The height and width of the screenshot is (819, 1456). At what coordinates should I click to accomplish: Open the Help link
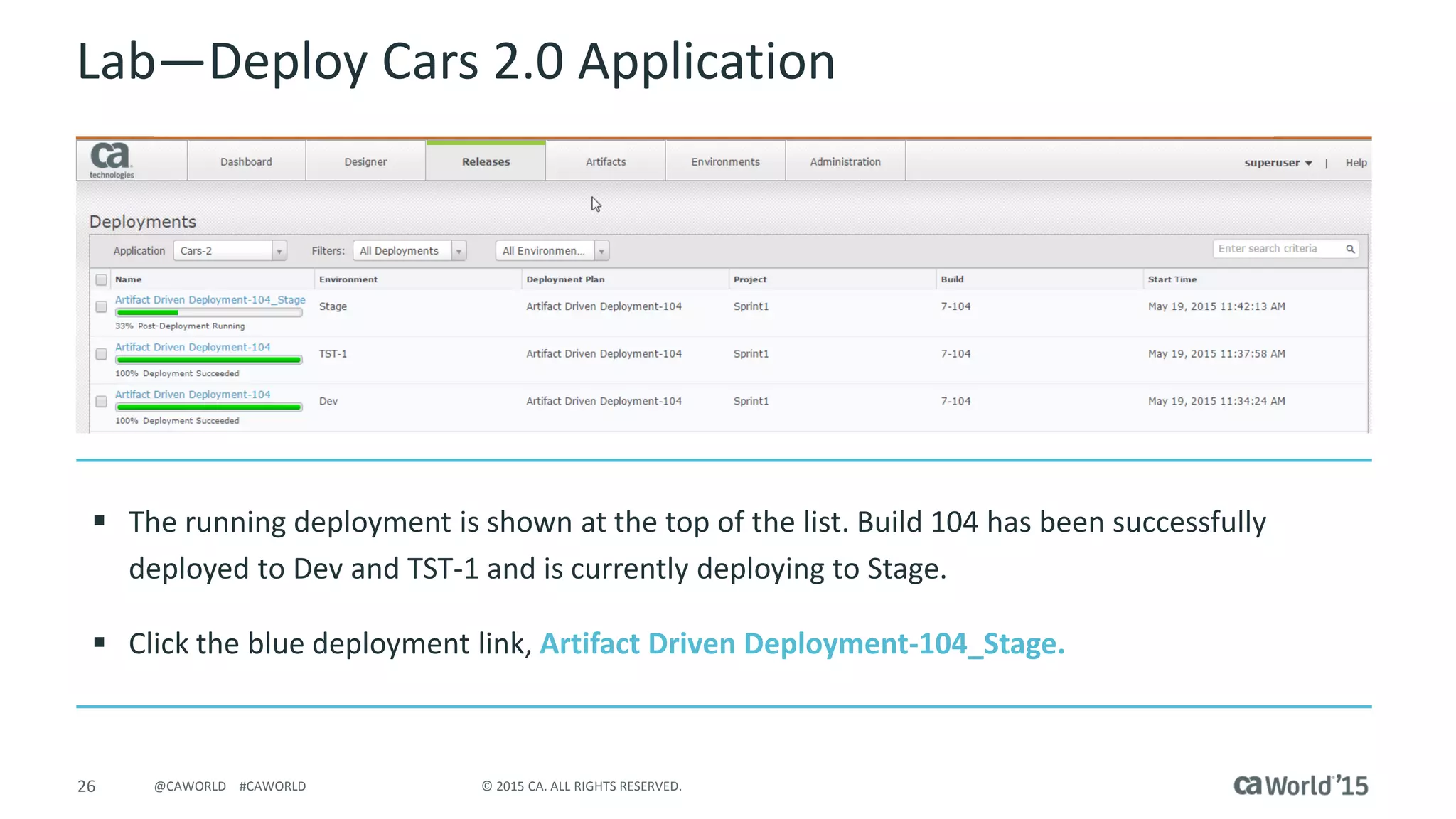pos(1356,163)
